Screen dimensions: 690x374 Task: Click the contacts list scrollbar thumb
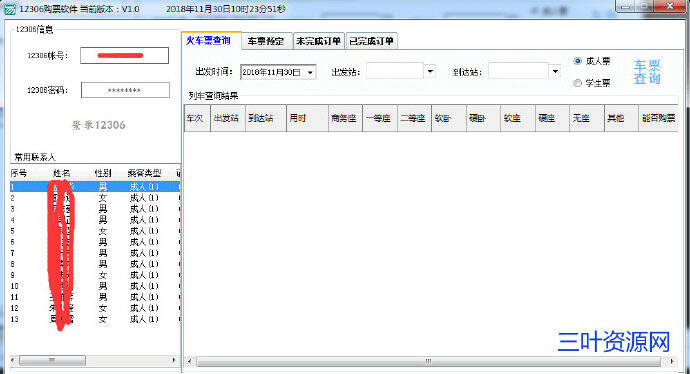click(x=52, y=360)
